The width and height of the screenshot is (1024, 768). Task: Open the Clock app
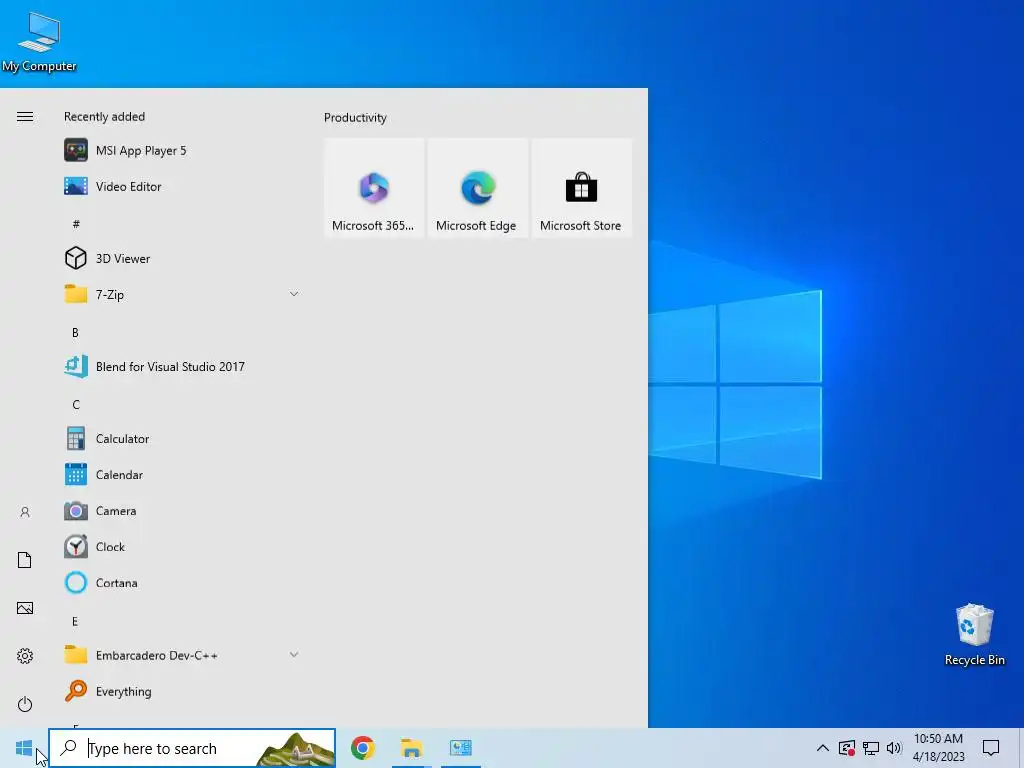click(x=182, y=547)
